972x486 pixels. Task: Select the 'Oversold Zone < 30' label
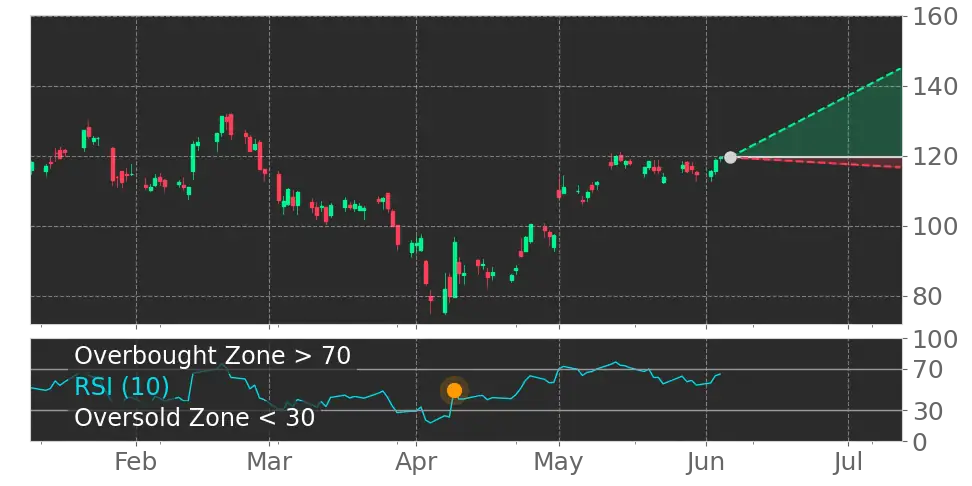pos(195,417)
